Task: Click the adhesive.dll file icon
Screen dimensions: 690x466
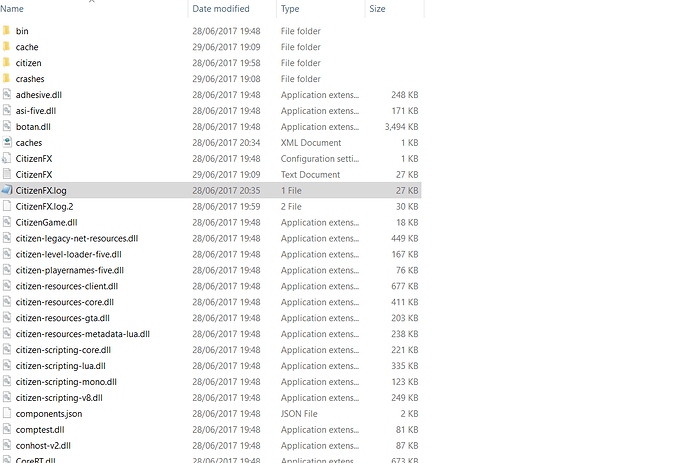Action: pyautogui.click(x=7, y=94)
